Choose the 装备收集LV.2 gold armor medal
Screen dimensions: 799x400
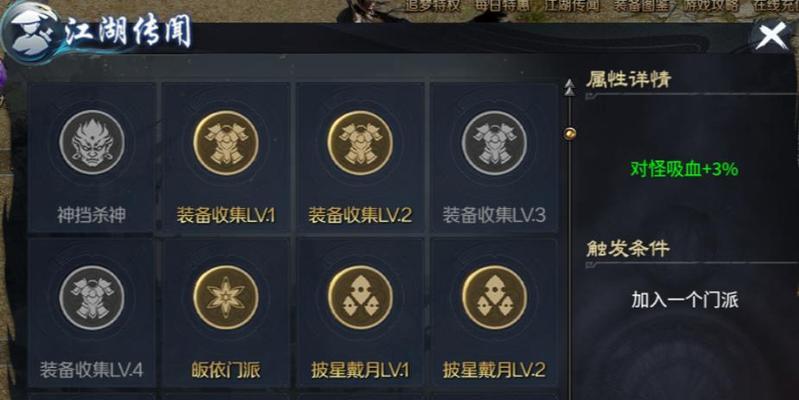360,143
